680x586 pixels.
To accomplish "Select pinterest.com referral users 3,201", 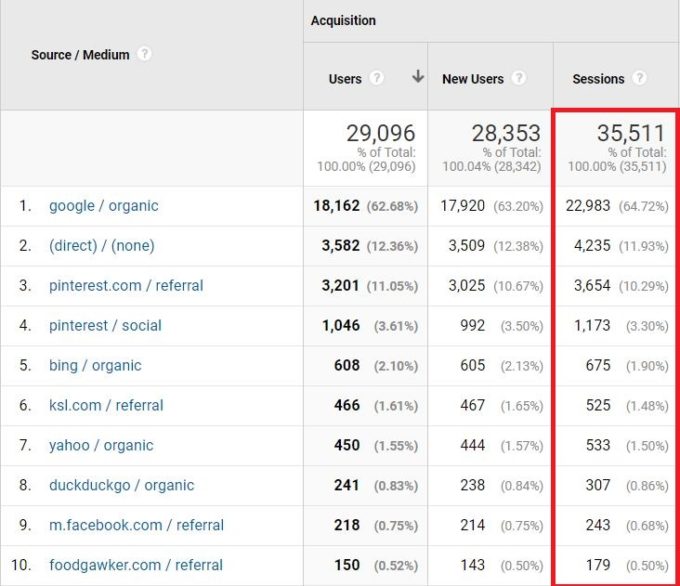I will pos(340,285).
